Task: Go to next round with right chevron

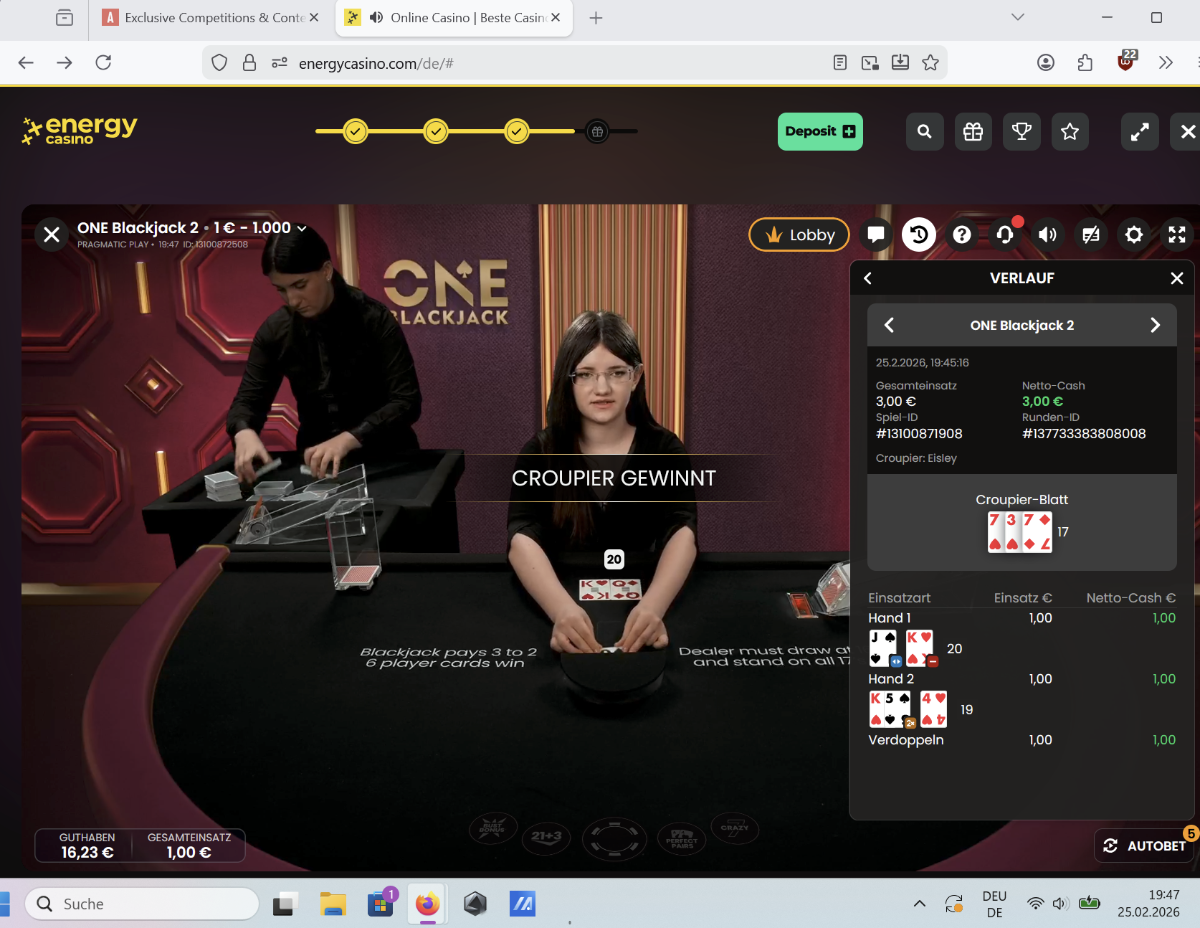Action: pos(1155,325)
